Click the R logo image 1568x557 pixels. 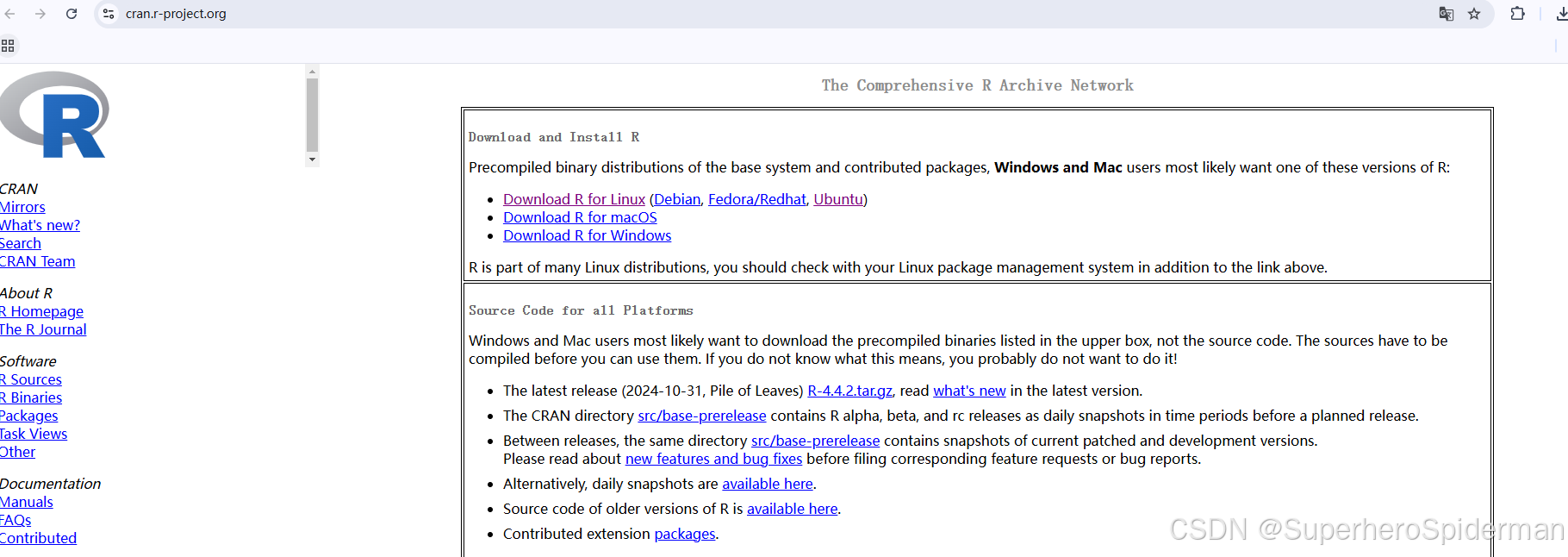tap(53, 115)
